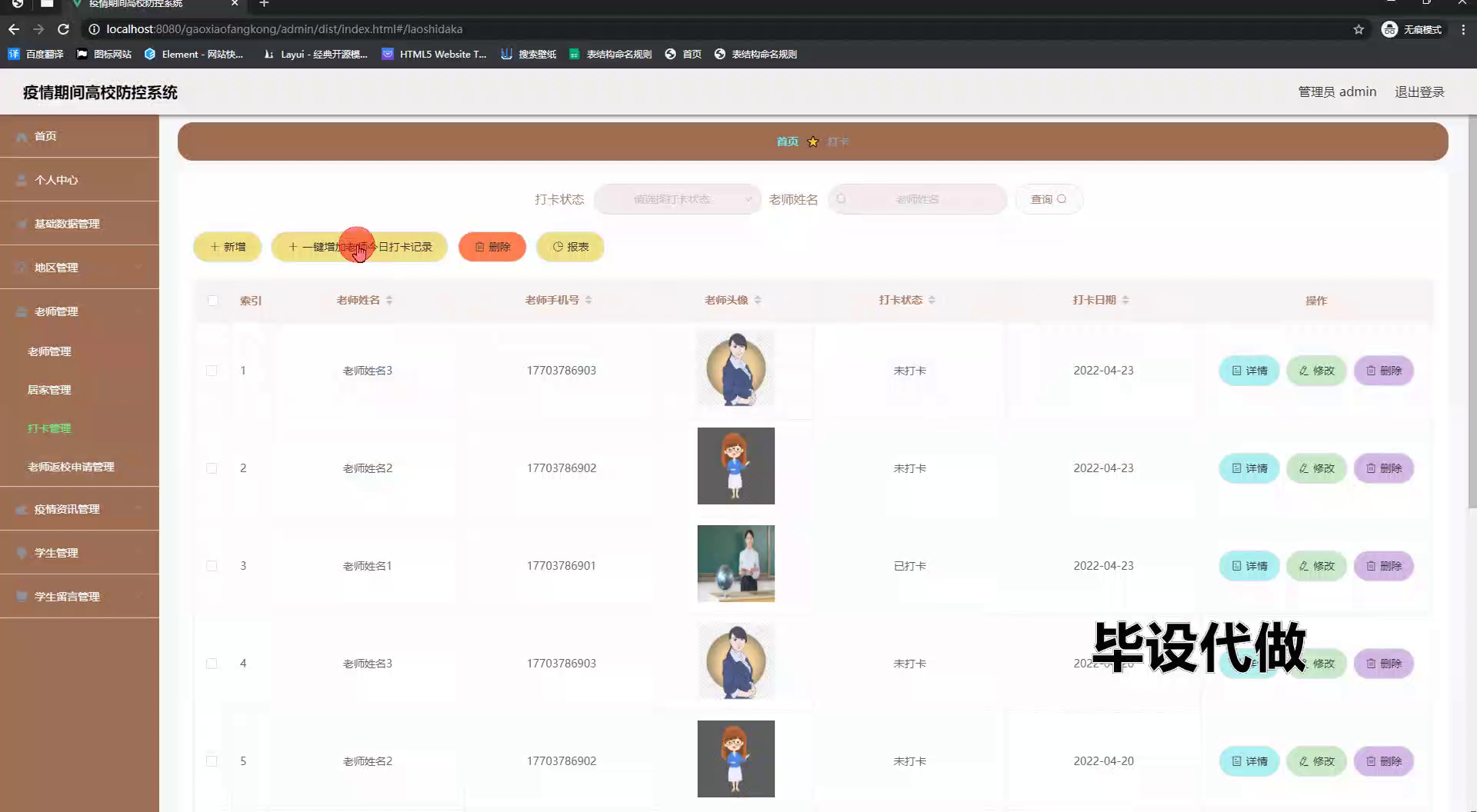Screen dimensions: 1477x812
Task: Open 搜索壁纸 bookmark
Action: (x=528, y=54)
